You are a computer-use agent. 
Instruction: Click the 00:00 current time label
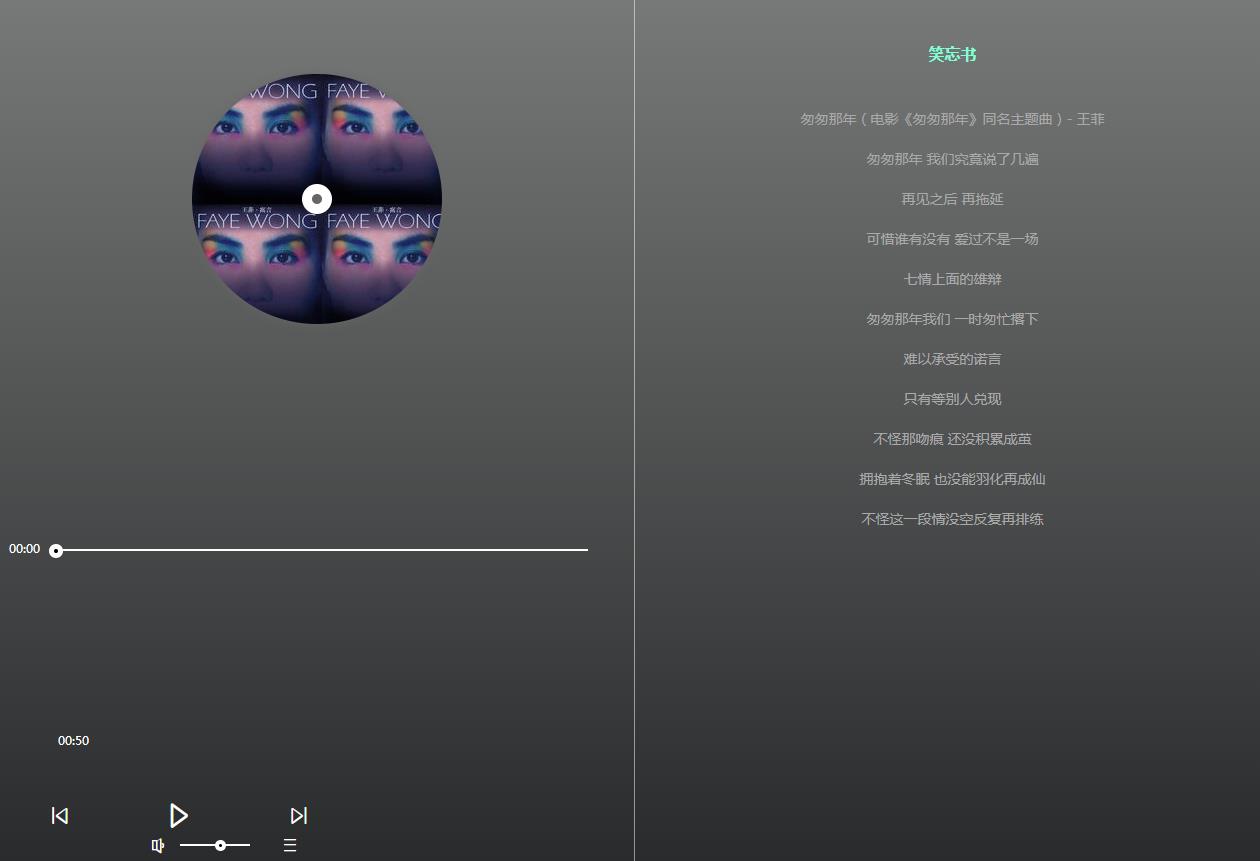pos(25,549)
